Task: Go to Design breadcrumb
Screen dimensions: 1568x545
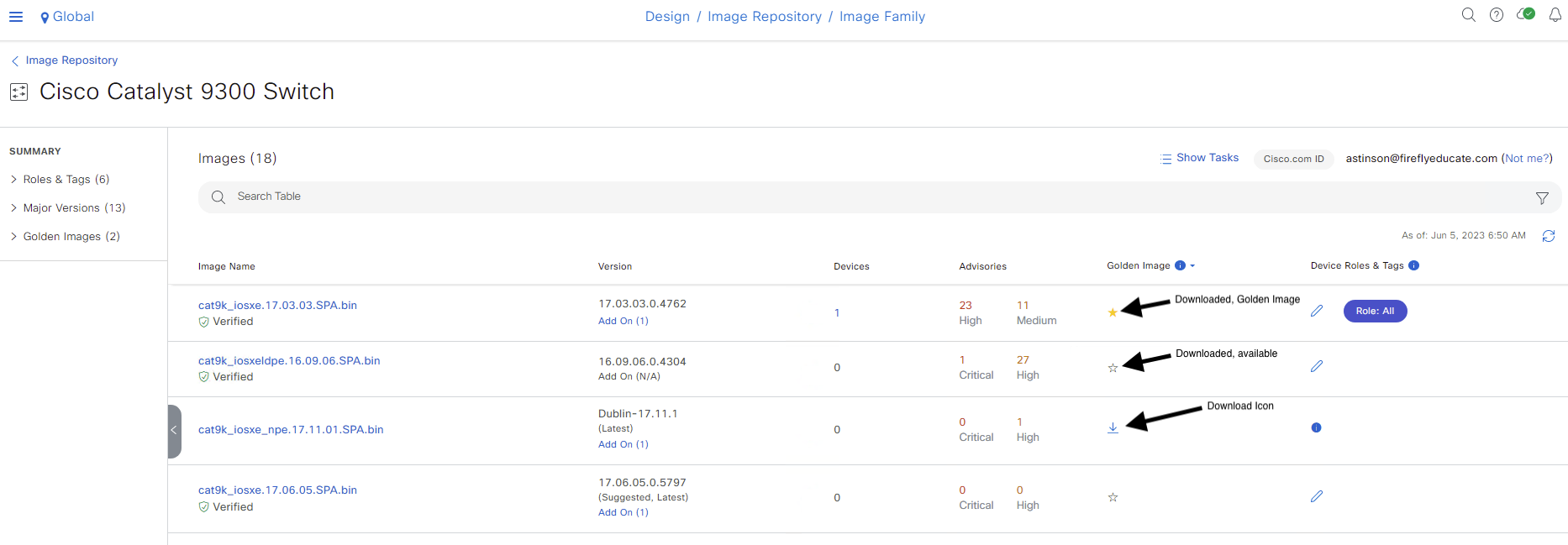Action: click(667, 17)
